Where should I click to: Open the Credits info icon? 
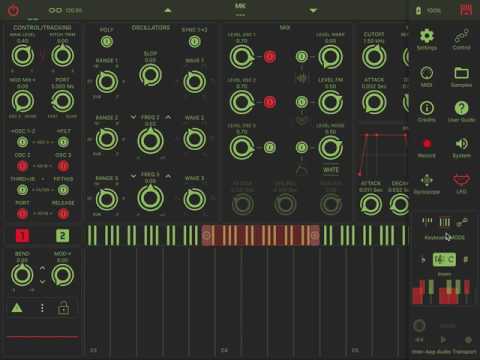coord(427,108)
